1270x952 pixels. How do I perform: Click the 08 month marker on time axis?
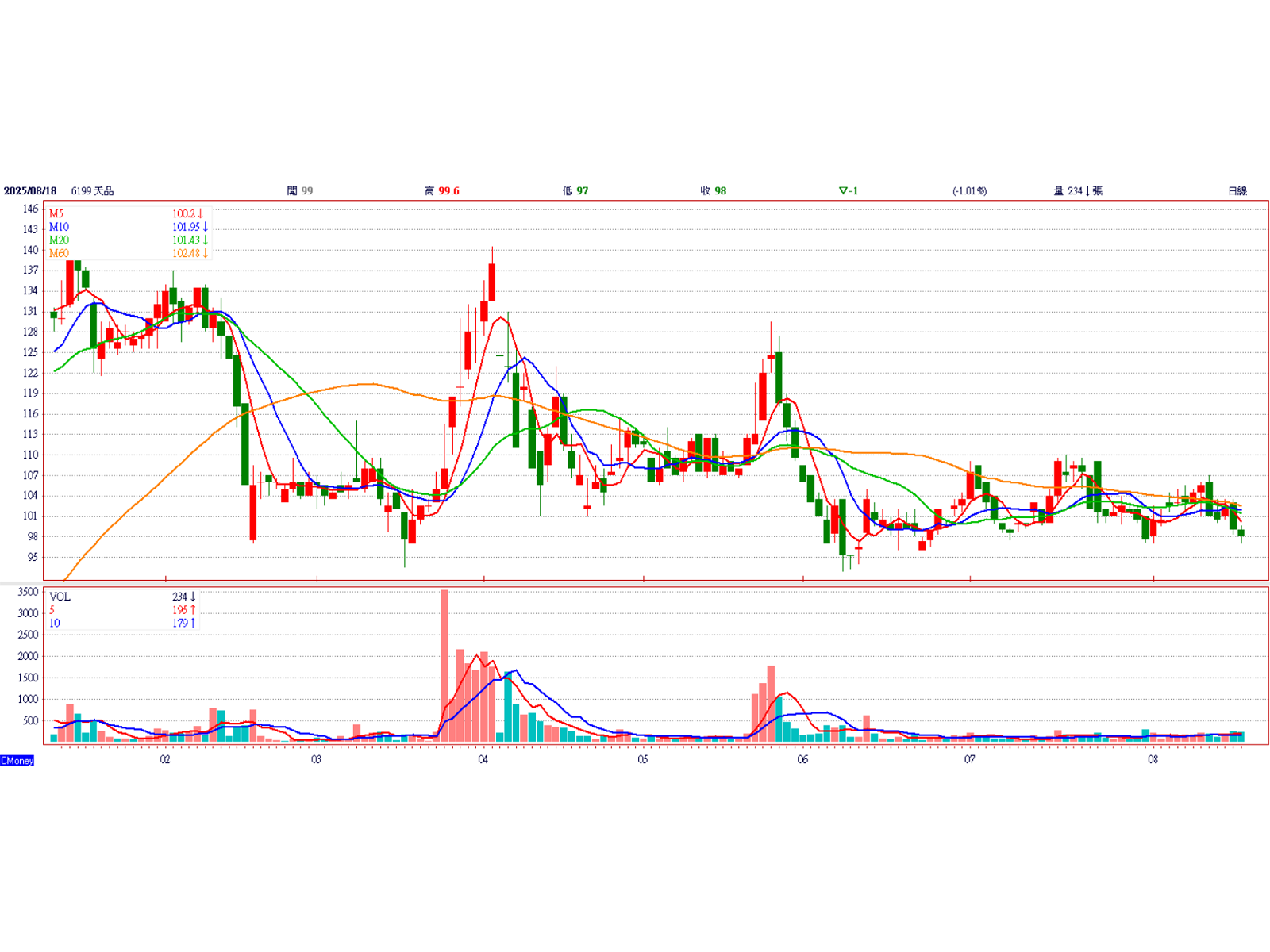point(1153,759)
